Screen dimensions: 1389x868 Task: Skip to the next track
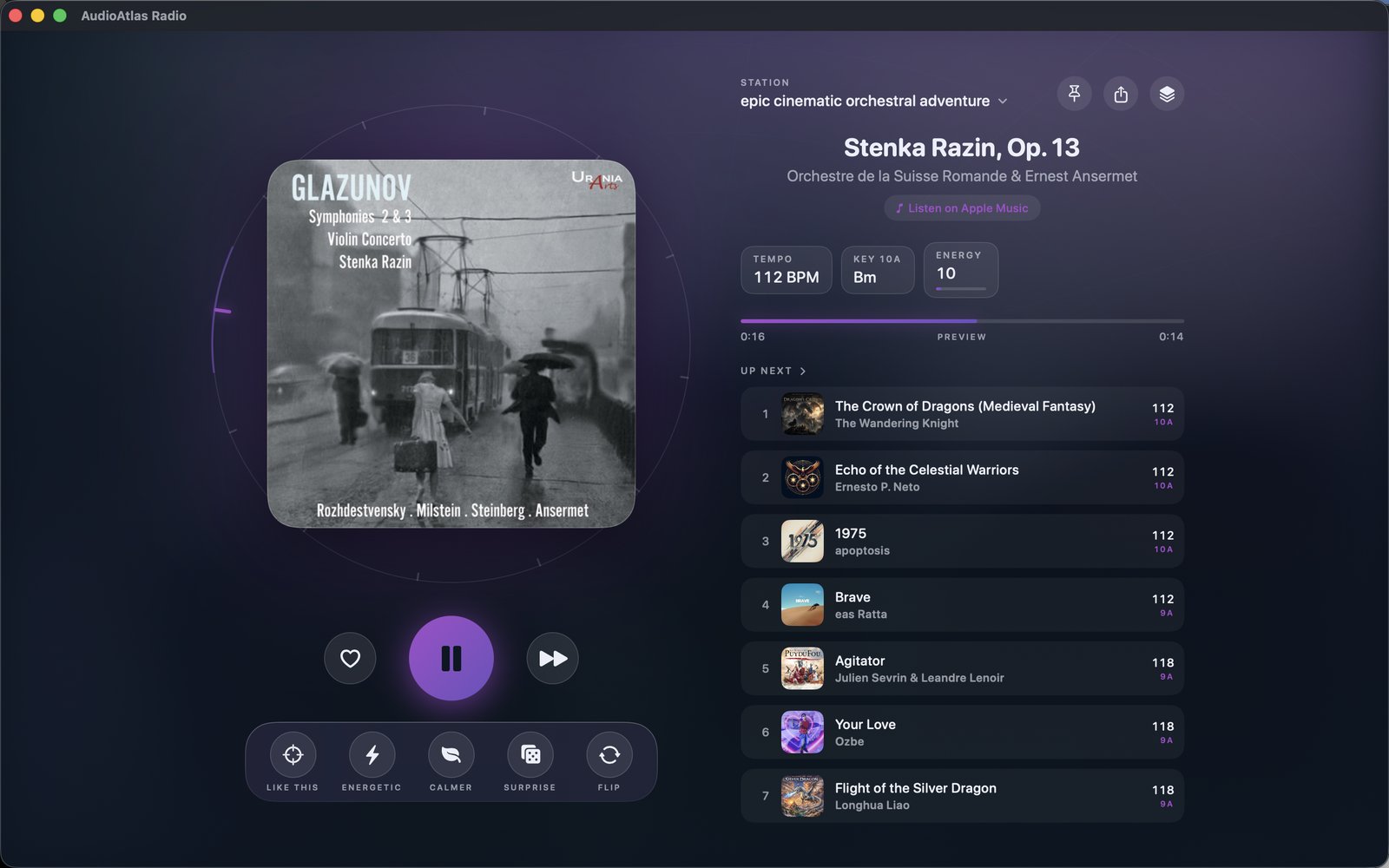coord(552,659)
